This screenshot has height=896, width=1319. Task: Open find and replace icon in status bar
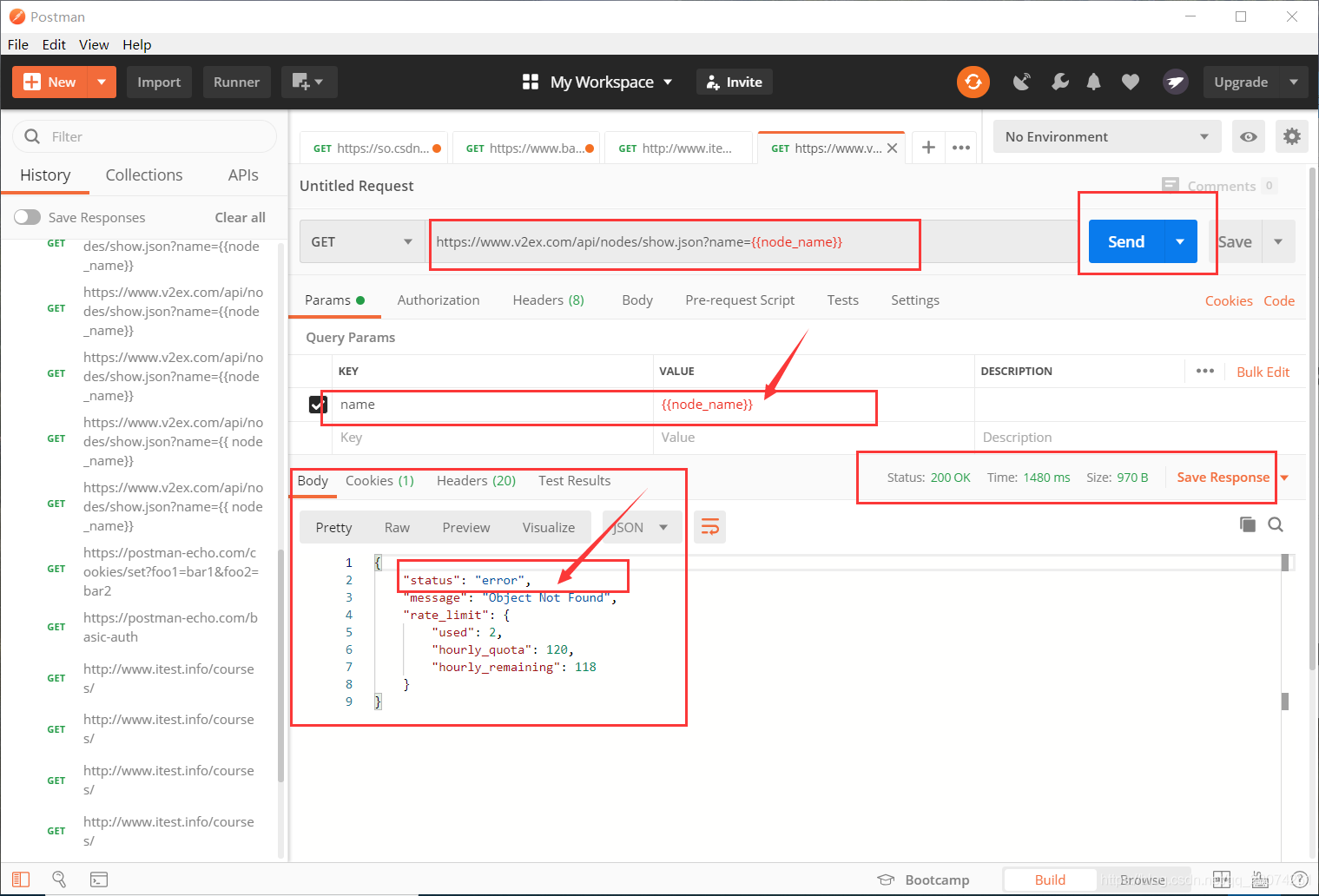pos(59,880)
